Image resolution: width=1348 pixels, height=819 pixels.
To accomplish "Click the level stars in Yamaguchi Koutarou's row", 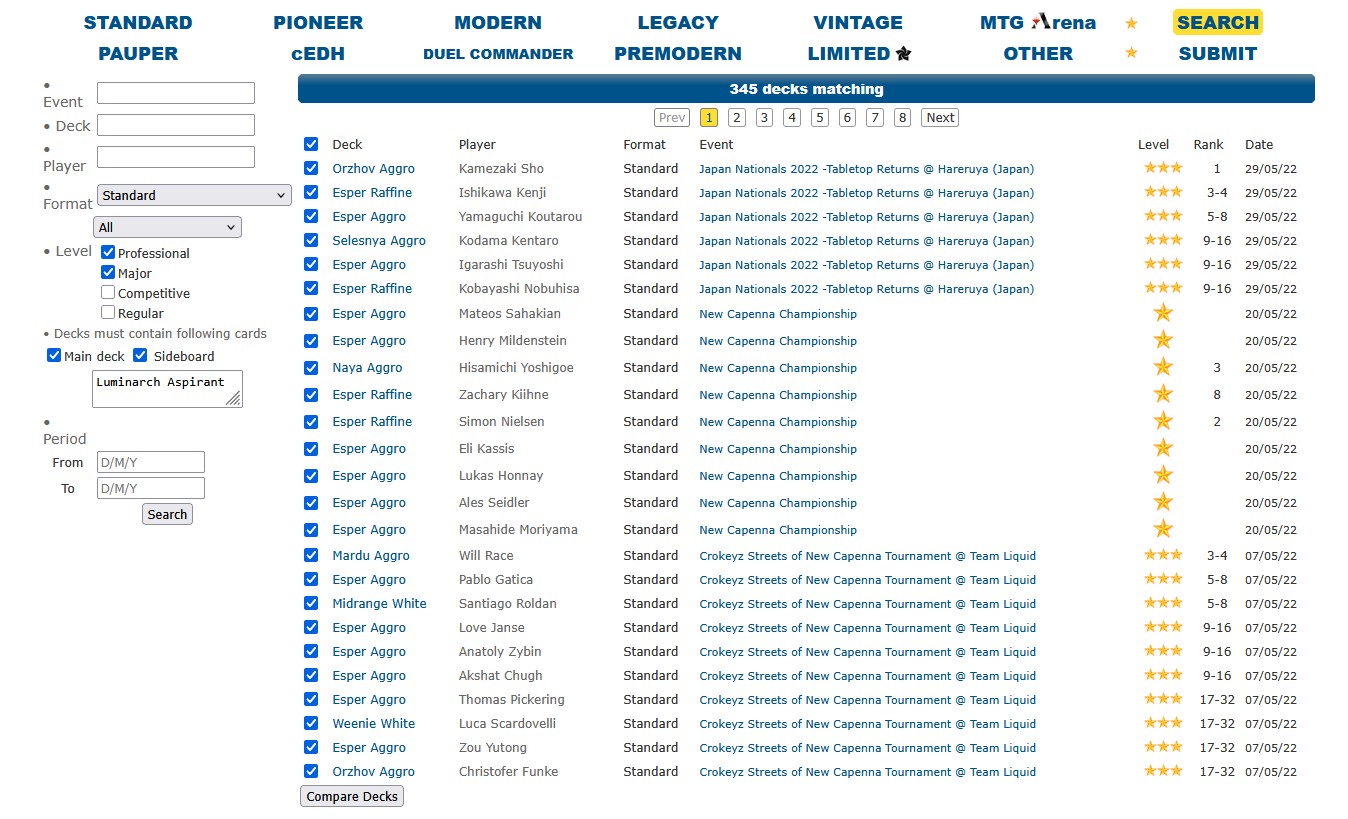I will tap(1163, 216).
